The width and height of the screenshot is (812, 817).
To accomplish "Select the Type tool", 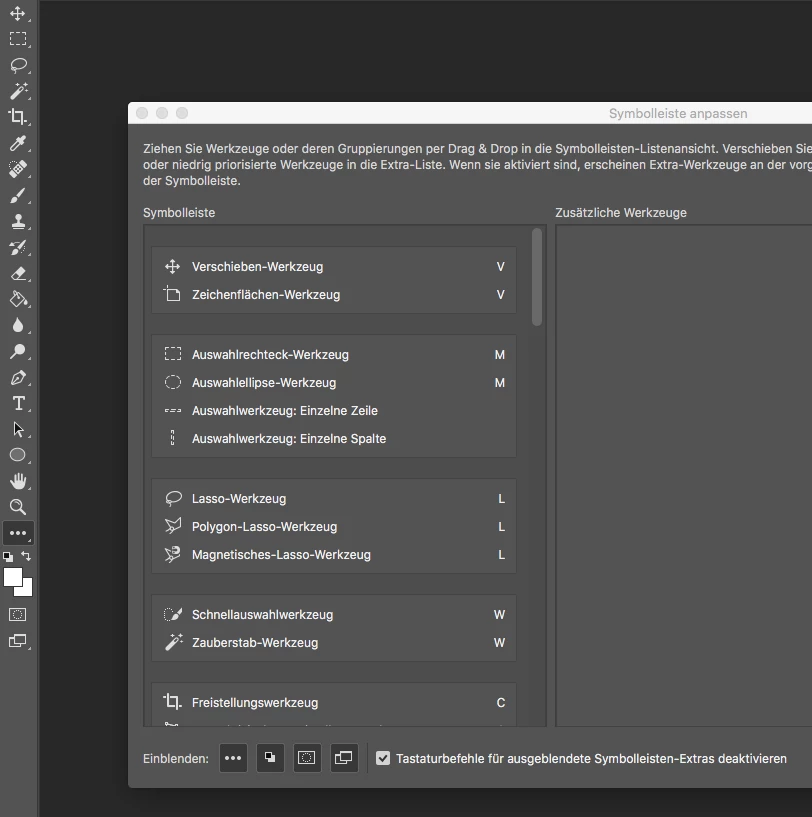I will pos(18,404).
